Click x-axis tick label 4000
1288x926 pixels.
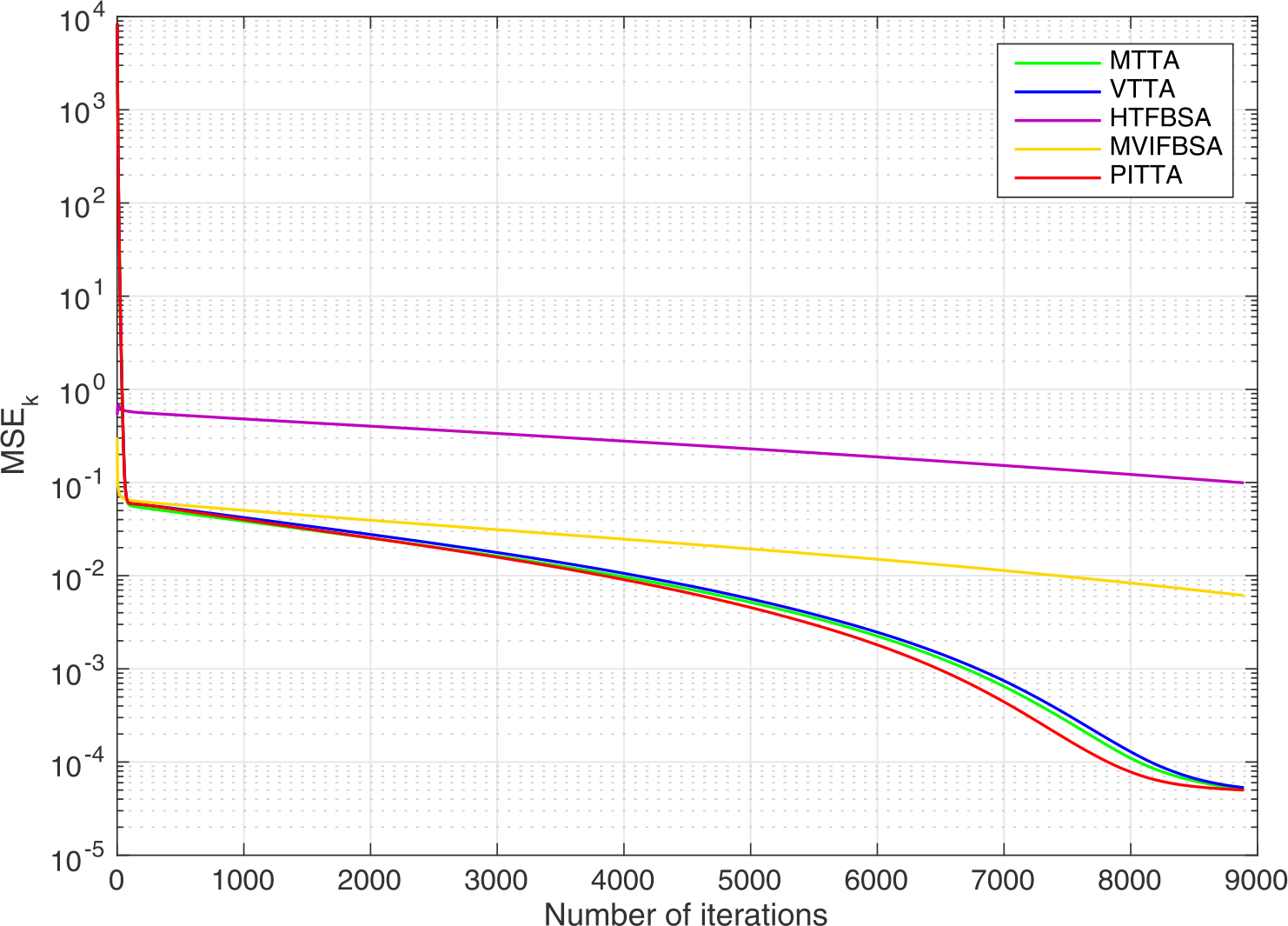623,880
